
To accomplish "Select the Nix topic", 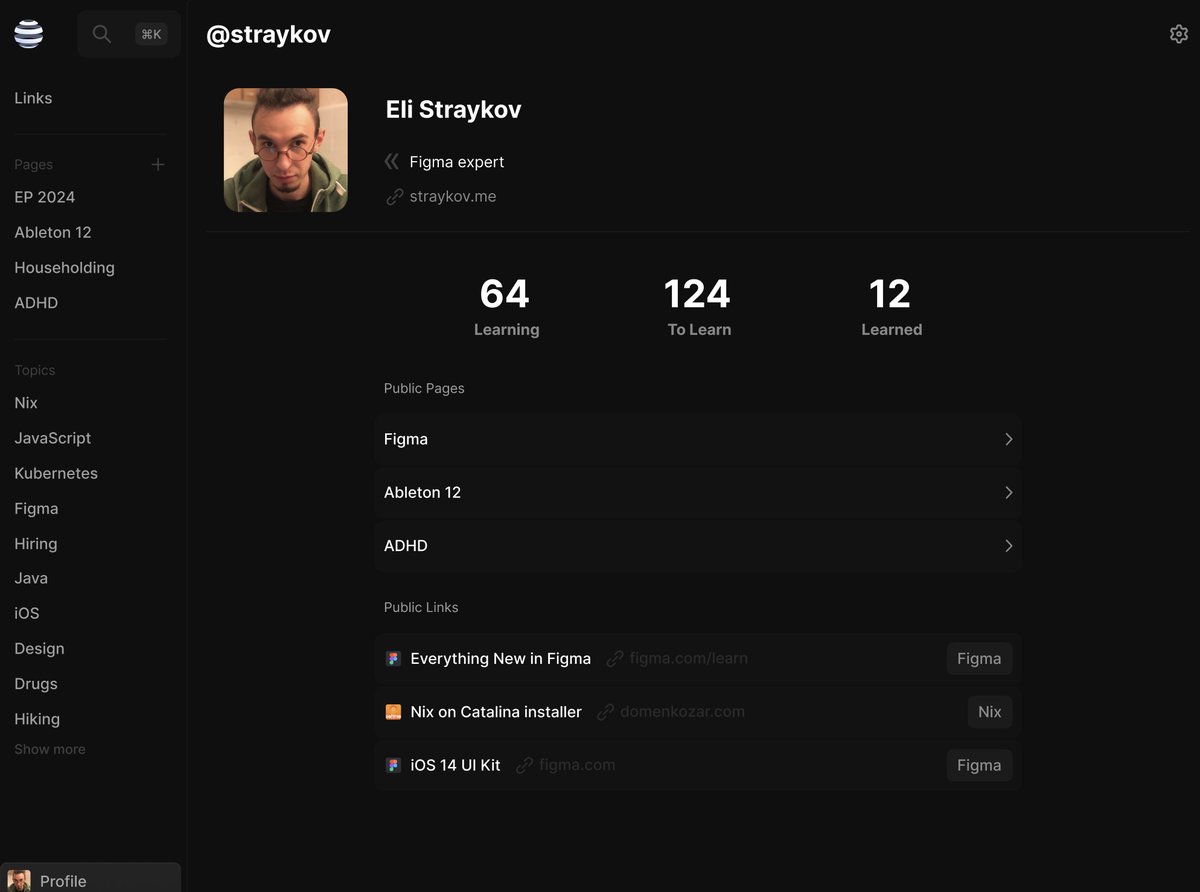I will tap(26, 402).
